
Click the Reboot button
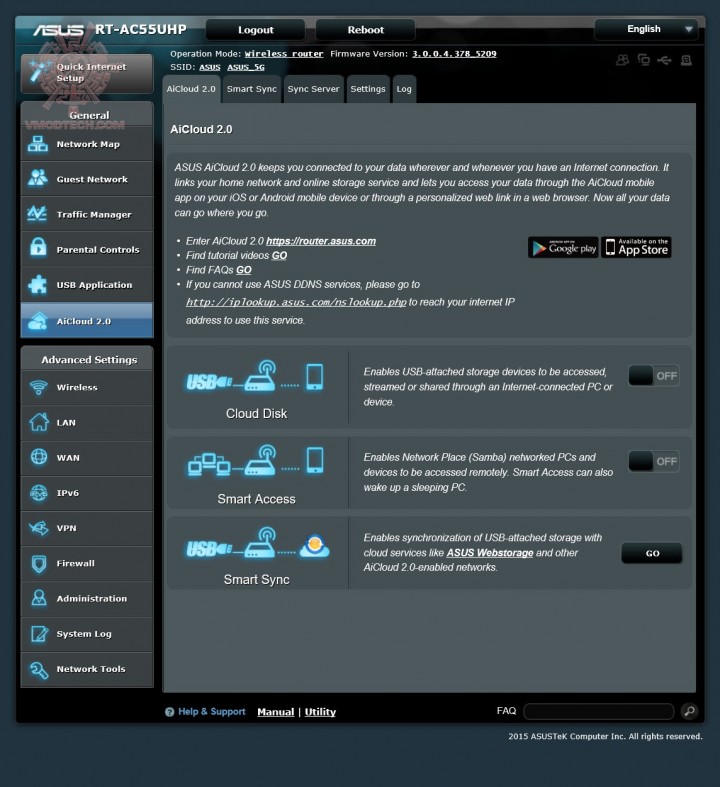[365, 30]
